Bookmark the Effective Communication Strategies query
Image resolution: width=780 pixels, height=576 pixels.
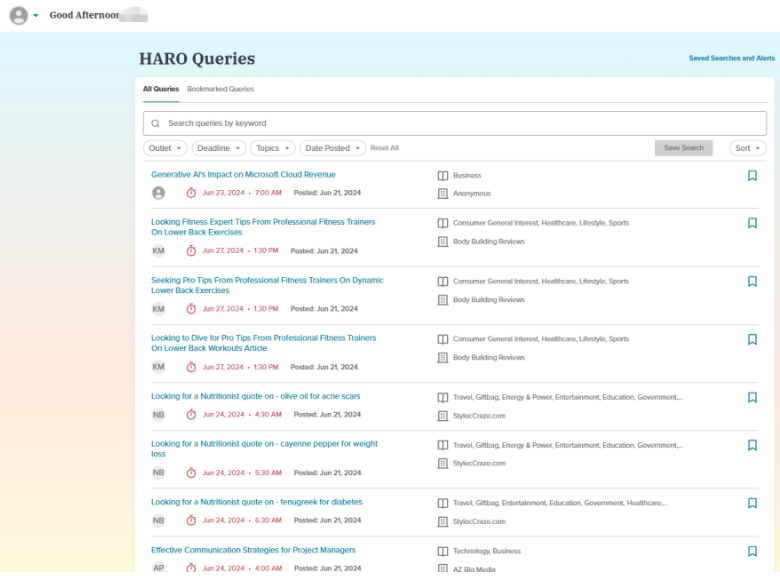752,551
